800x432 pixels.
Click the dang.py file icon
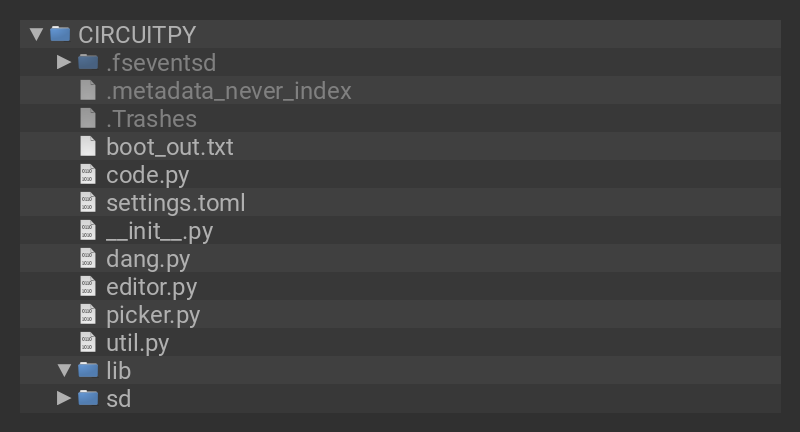point(88,258)
